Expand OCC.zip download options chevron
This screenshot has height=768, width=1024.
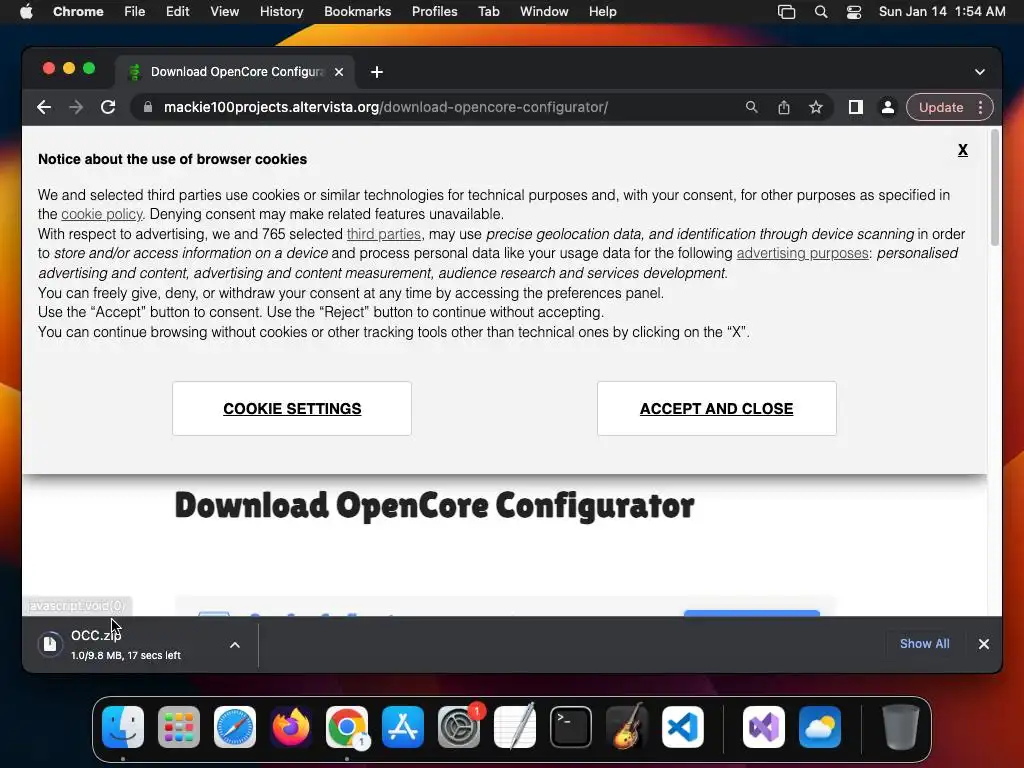234,645
